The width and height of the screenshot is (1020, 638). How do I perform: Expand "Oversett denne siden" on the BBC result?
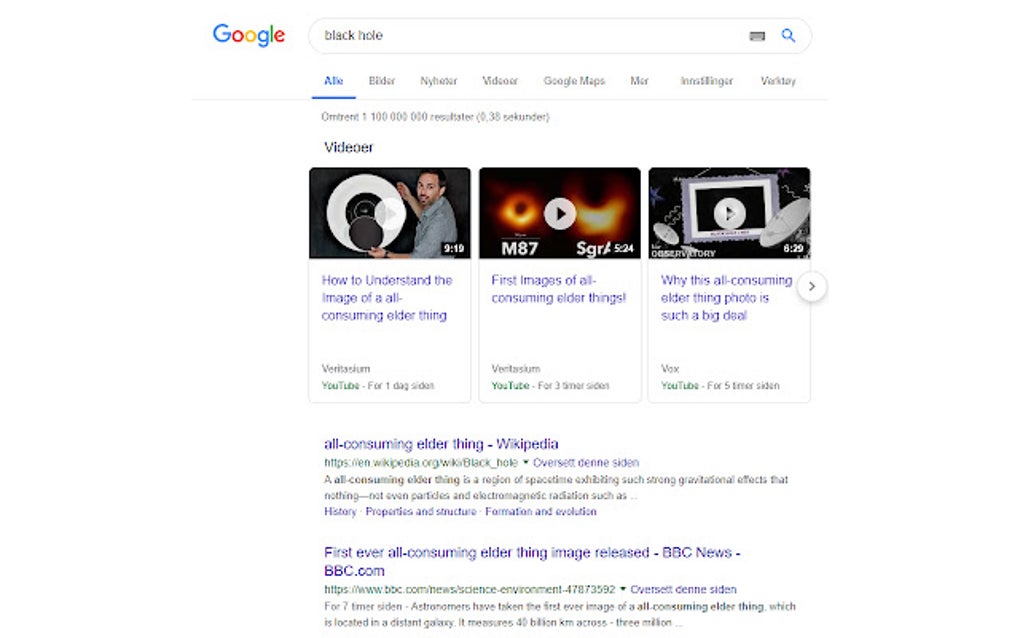680,589
